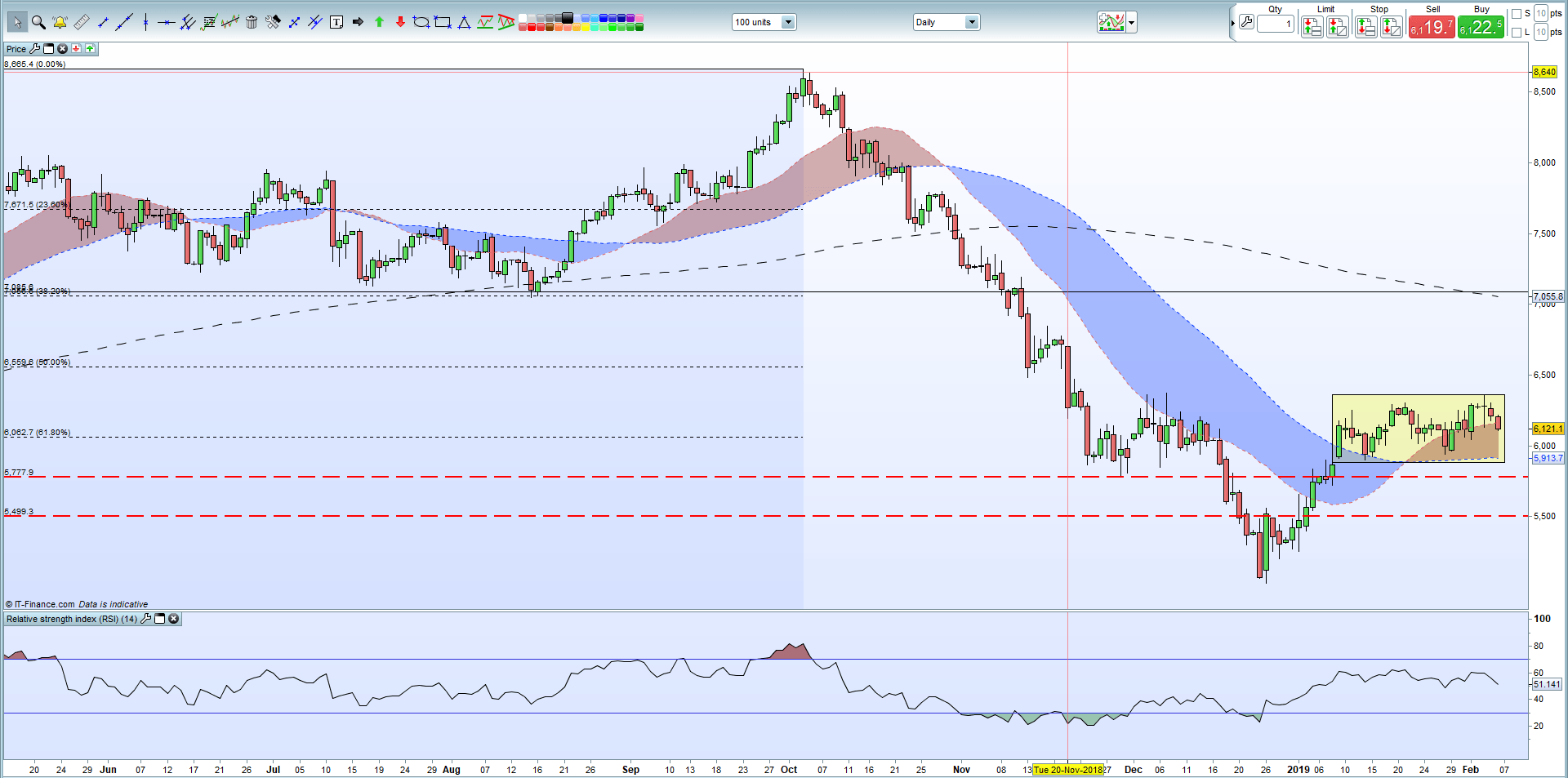Click the L points input field
The width and height of the screenshot is (1568, 778).
pos(1541,33)
